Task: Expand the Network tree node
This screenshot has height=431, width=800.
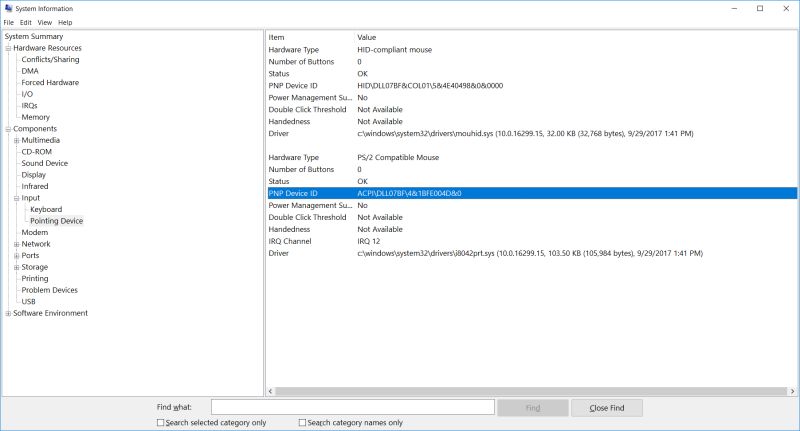Action: click(16, 244)
